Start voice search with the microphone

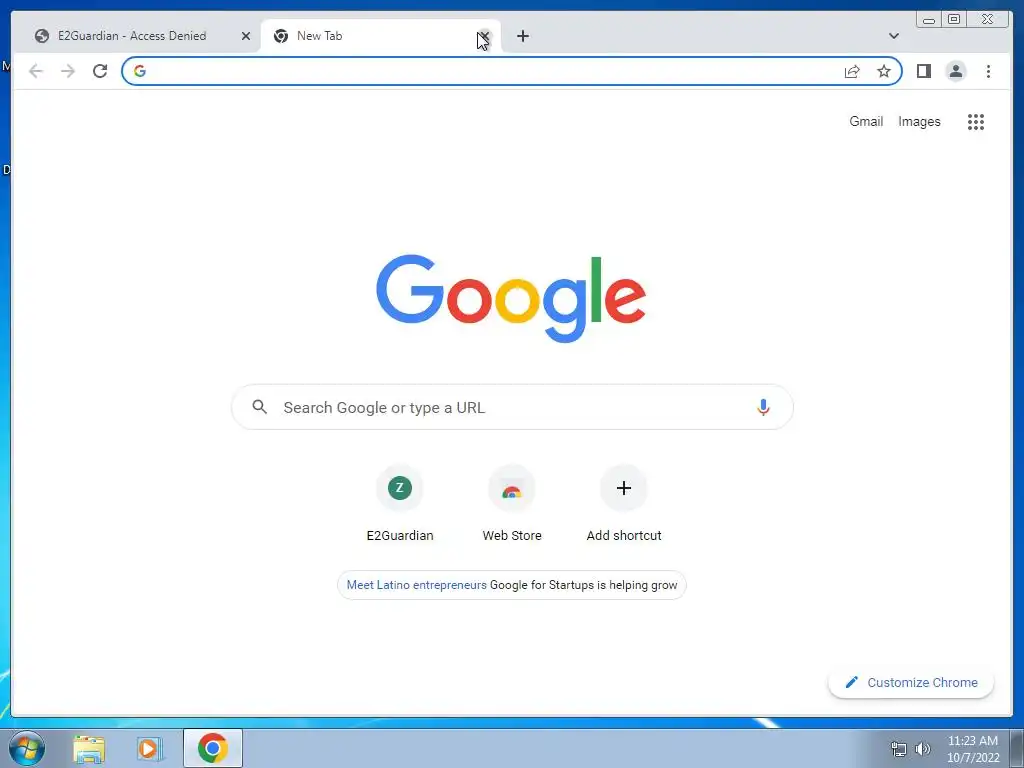coord(763,408)
